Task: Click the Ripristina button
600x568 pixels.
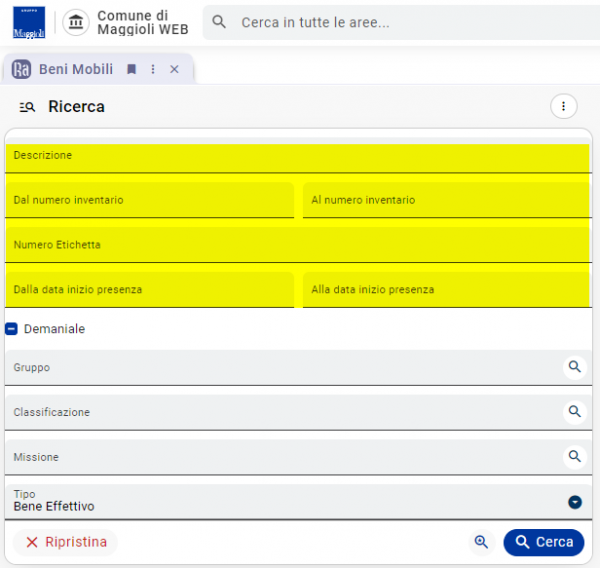Action: 65,542
